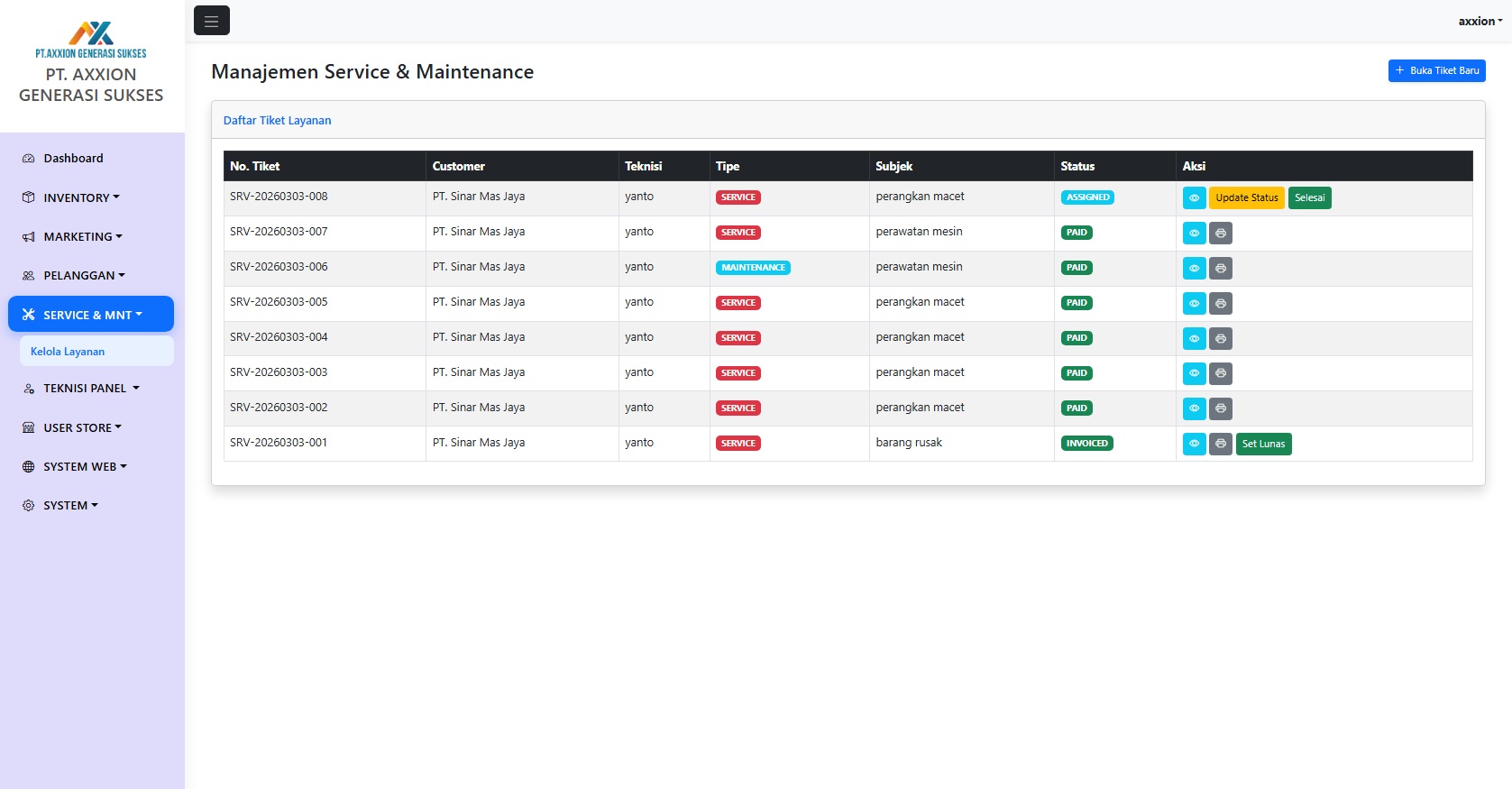Select the 'barang rusak' subject cell
This screenshot has width=1512, height=789.
click(x=961, y=443)
